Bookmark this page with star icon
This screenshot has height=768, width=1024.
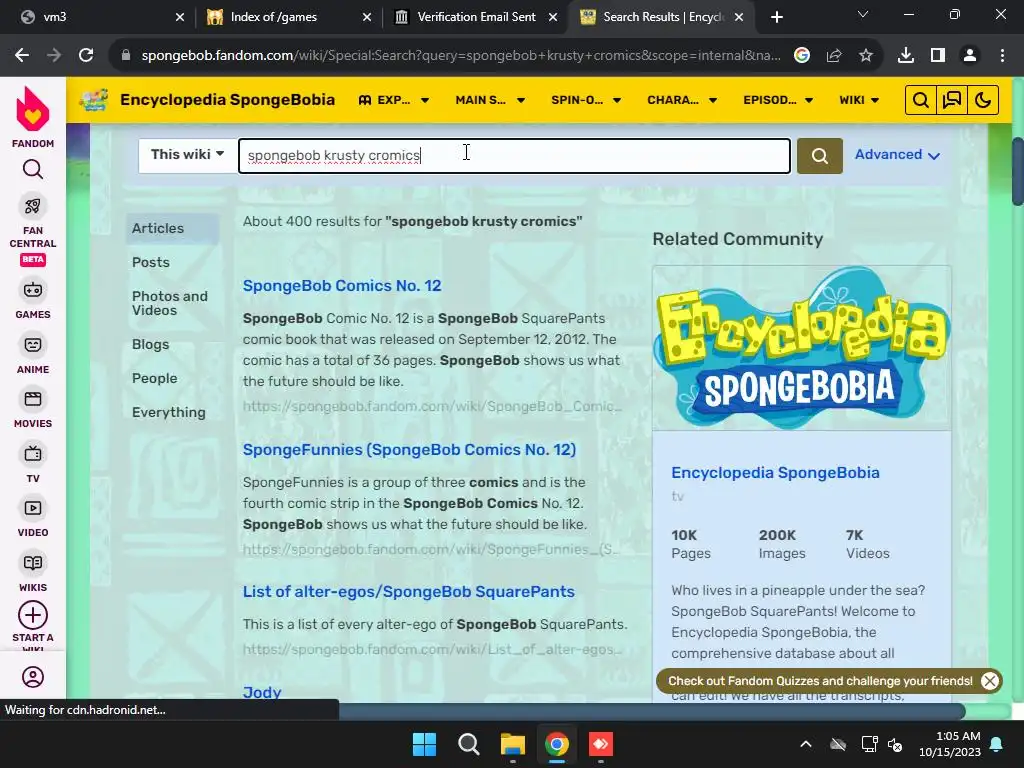point(865,56)
